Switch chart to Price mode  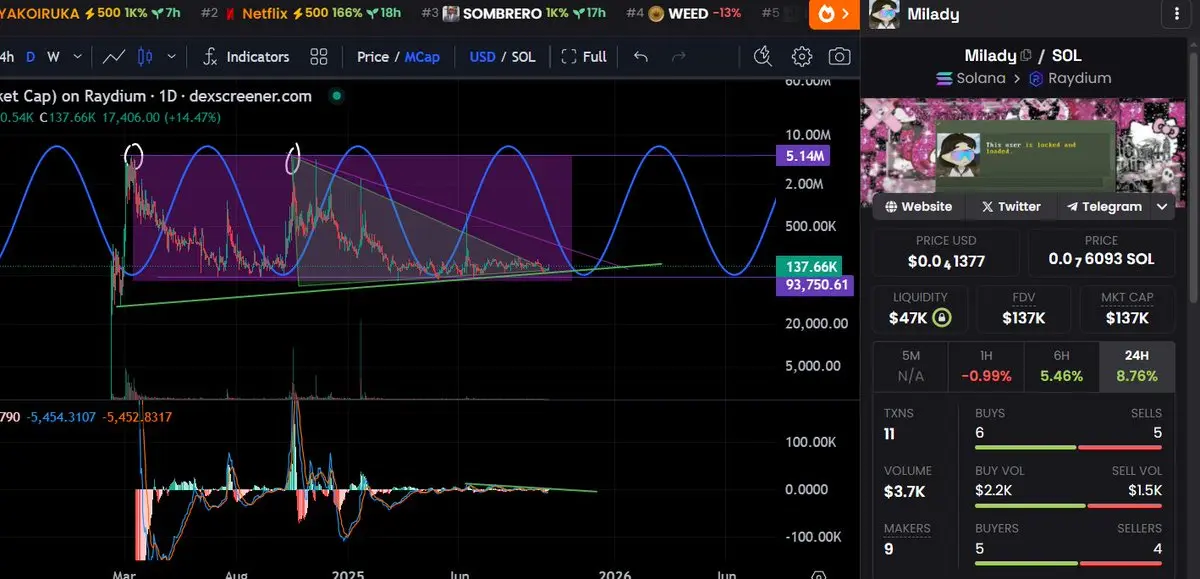373,57
